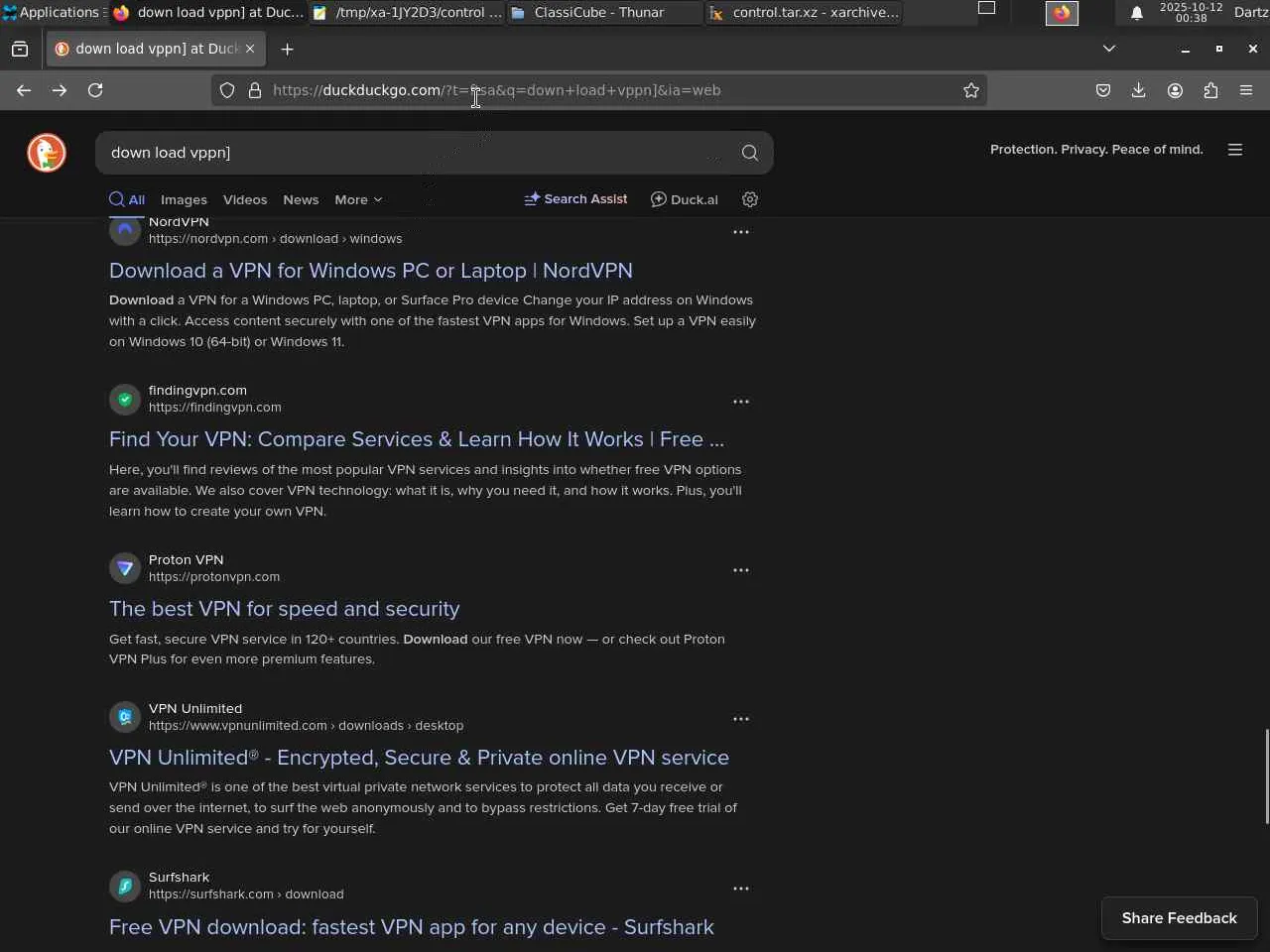Open the 'Find Your VPN: Compare Services' link

[417, 439]
